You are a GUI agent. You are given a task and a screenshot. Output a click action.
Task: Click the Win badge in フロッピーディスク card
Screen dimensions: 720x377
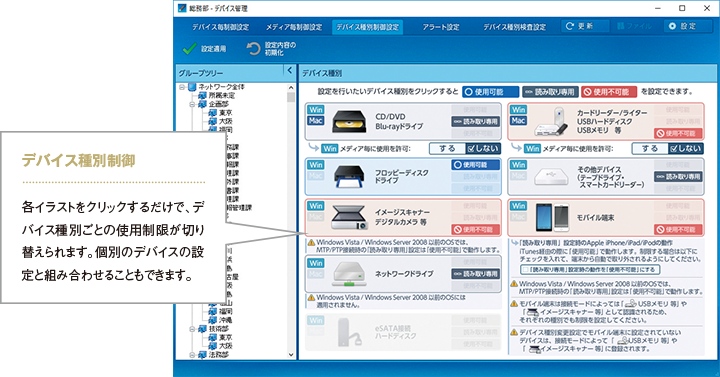(316, 165)
